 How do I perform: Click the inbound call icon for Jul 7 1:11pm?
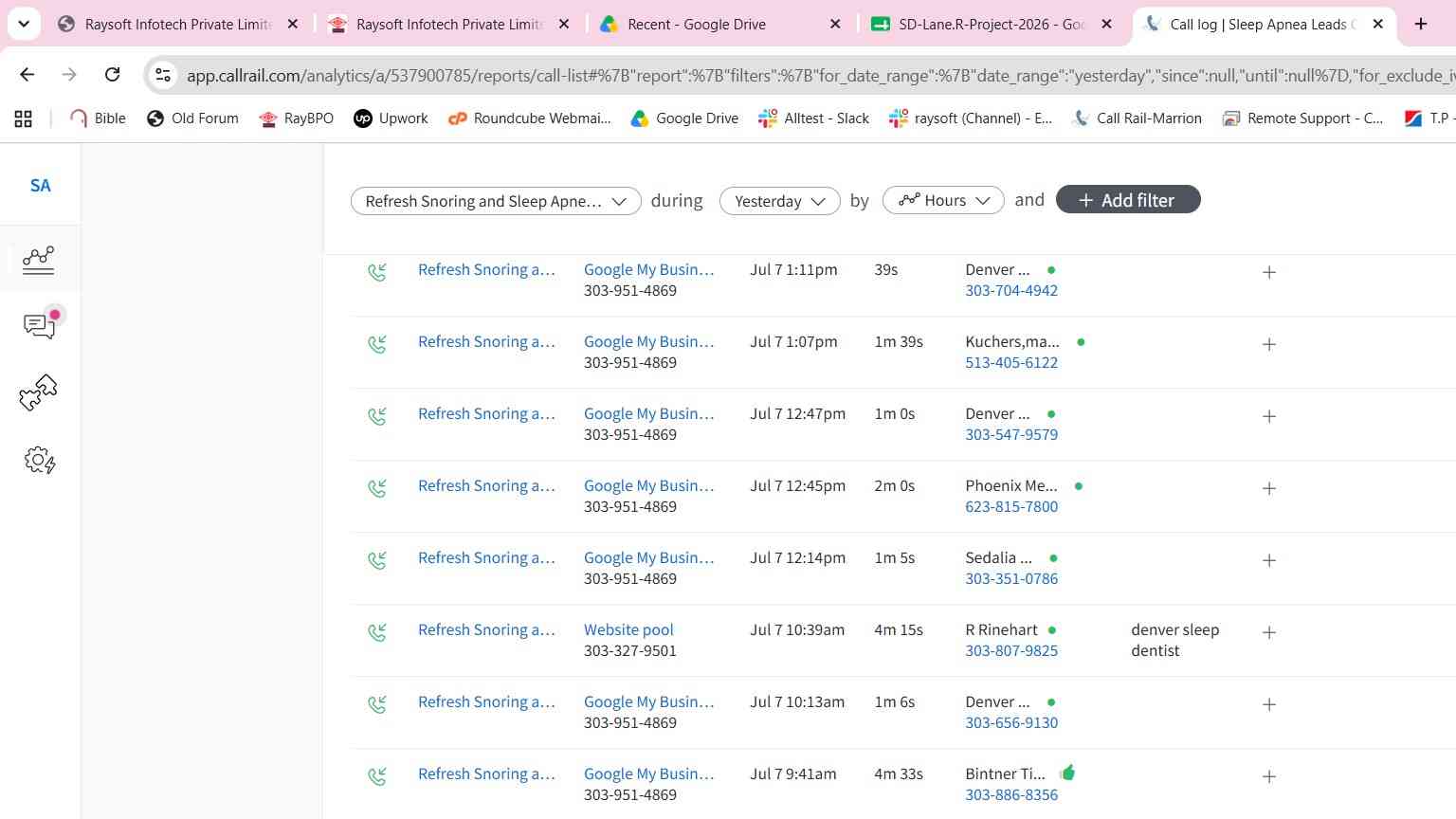pos(377,272)
